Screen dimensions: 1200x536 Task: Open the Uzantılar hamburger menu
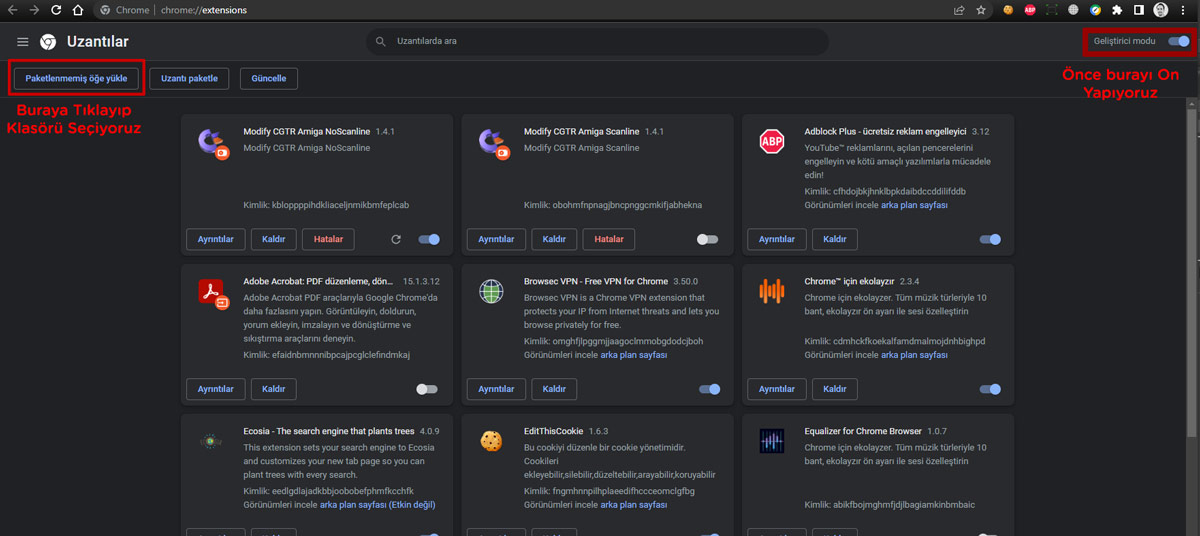(23, 42)
